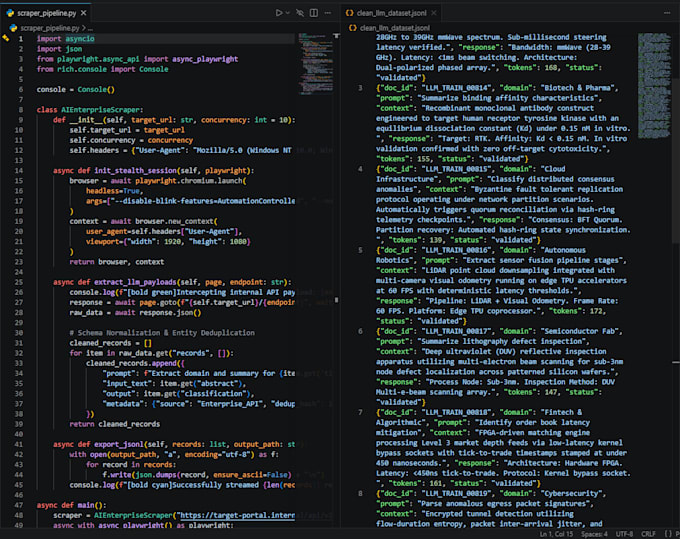Click the export_jsonl function name
680x539 pixels.
pyautogui.click(x=119, y=444)
